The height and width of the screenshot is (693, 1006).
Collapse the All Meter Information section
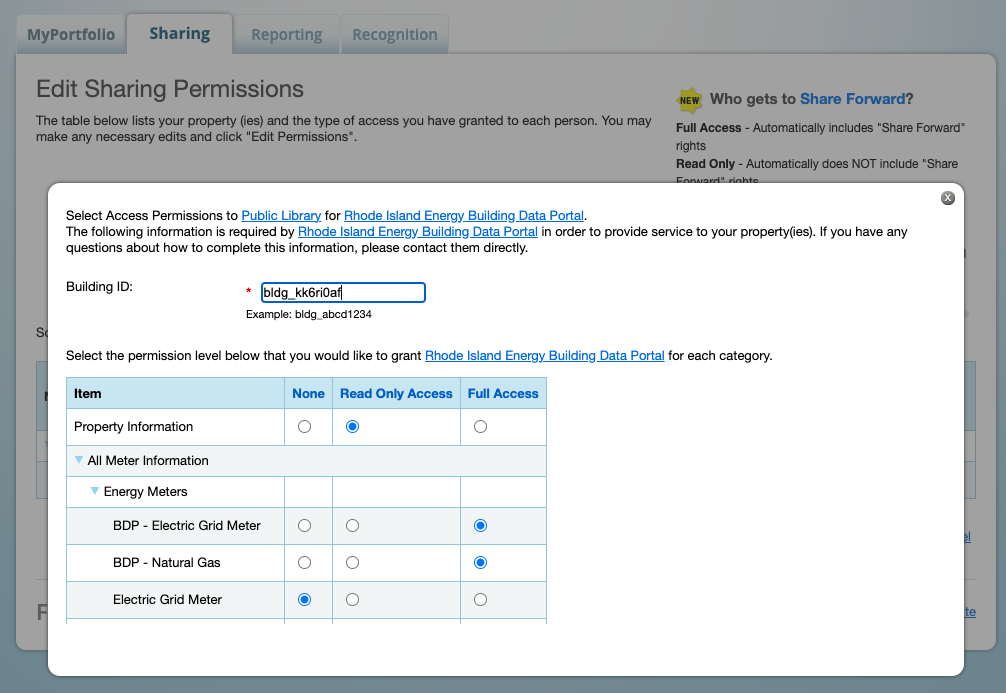[x=79, y=460]
